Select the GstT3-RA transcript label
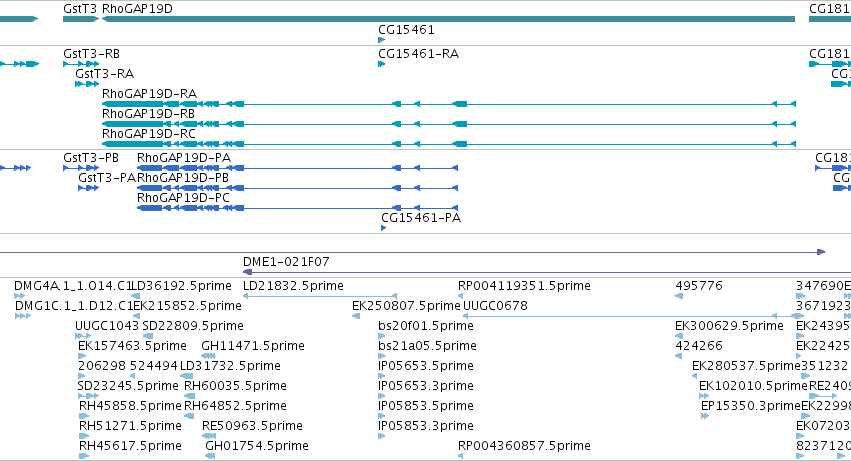851x461 pixels. coord(104,74)
